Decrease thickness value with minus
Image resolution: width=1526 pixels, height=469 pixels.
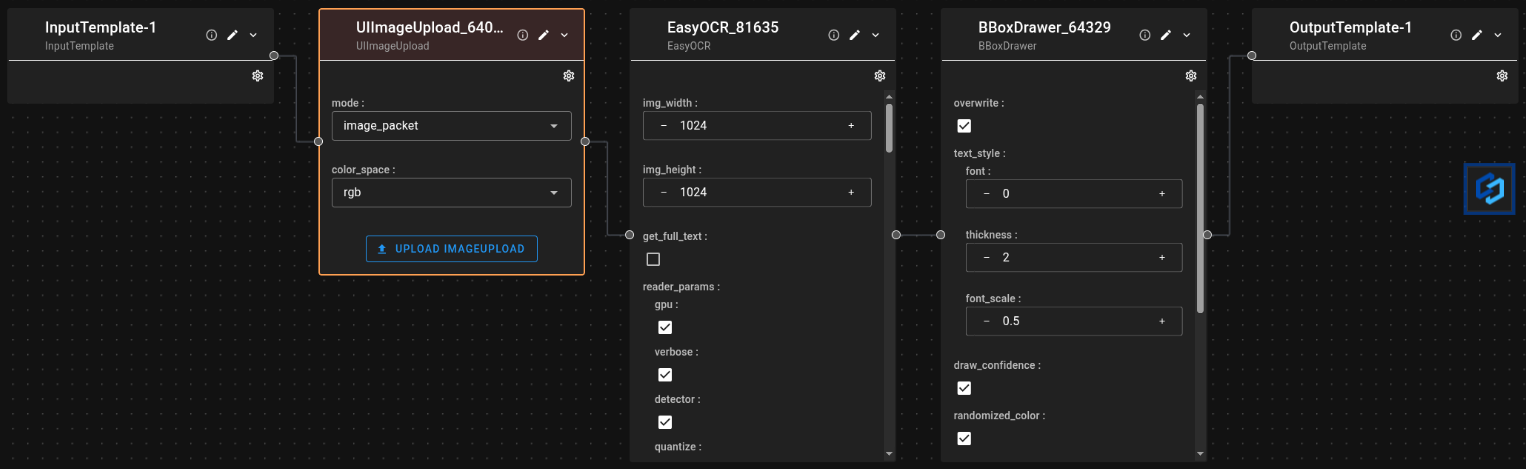(987, 258)
